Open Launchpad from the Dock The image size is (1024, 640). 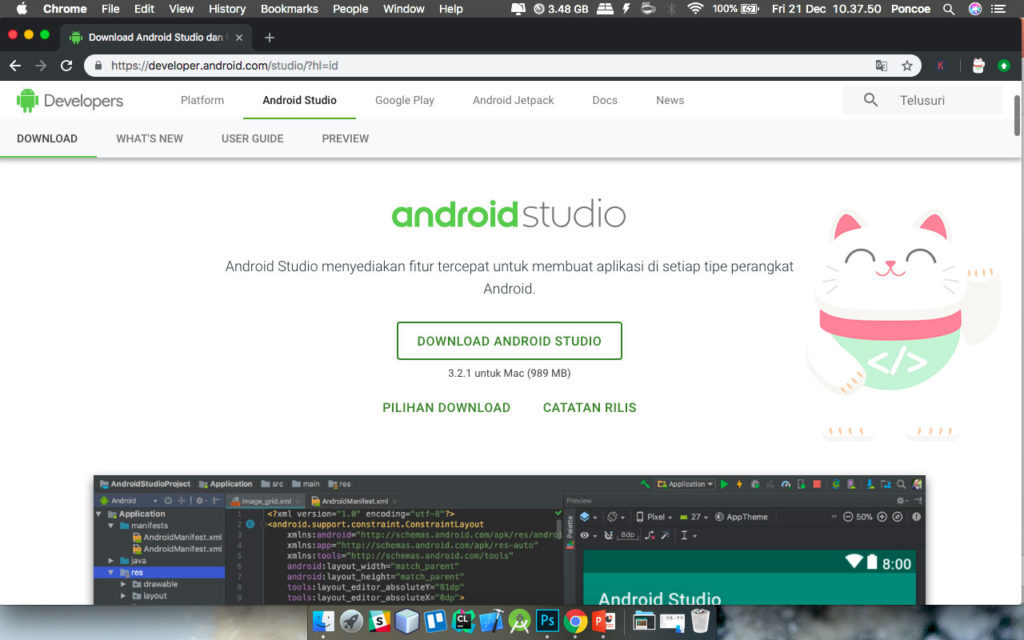click(351, 621)
